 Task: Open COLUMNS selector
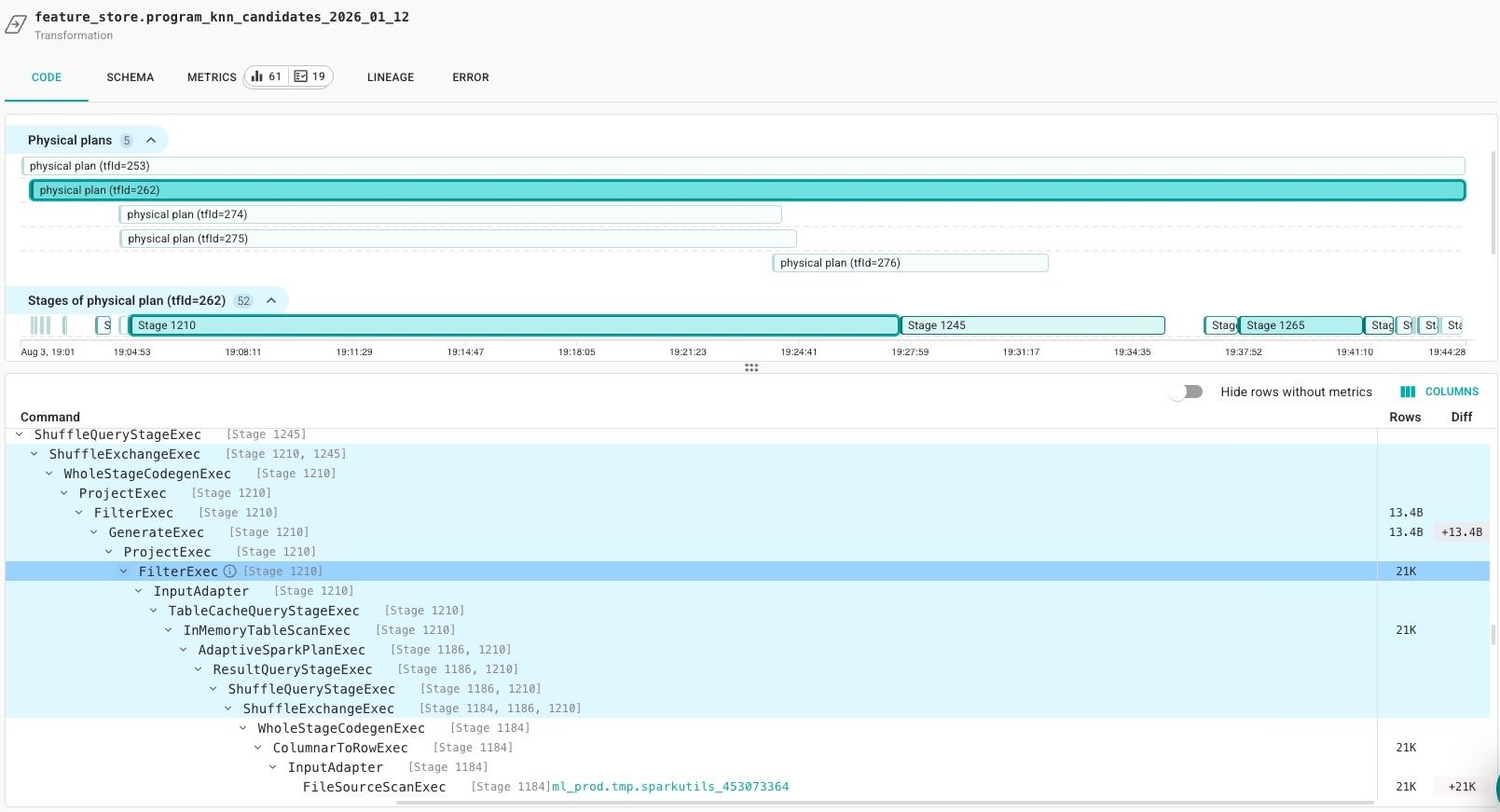click(1439, 392)
